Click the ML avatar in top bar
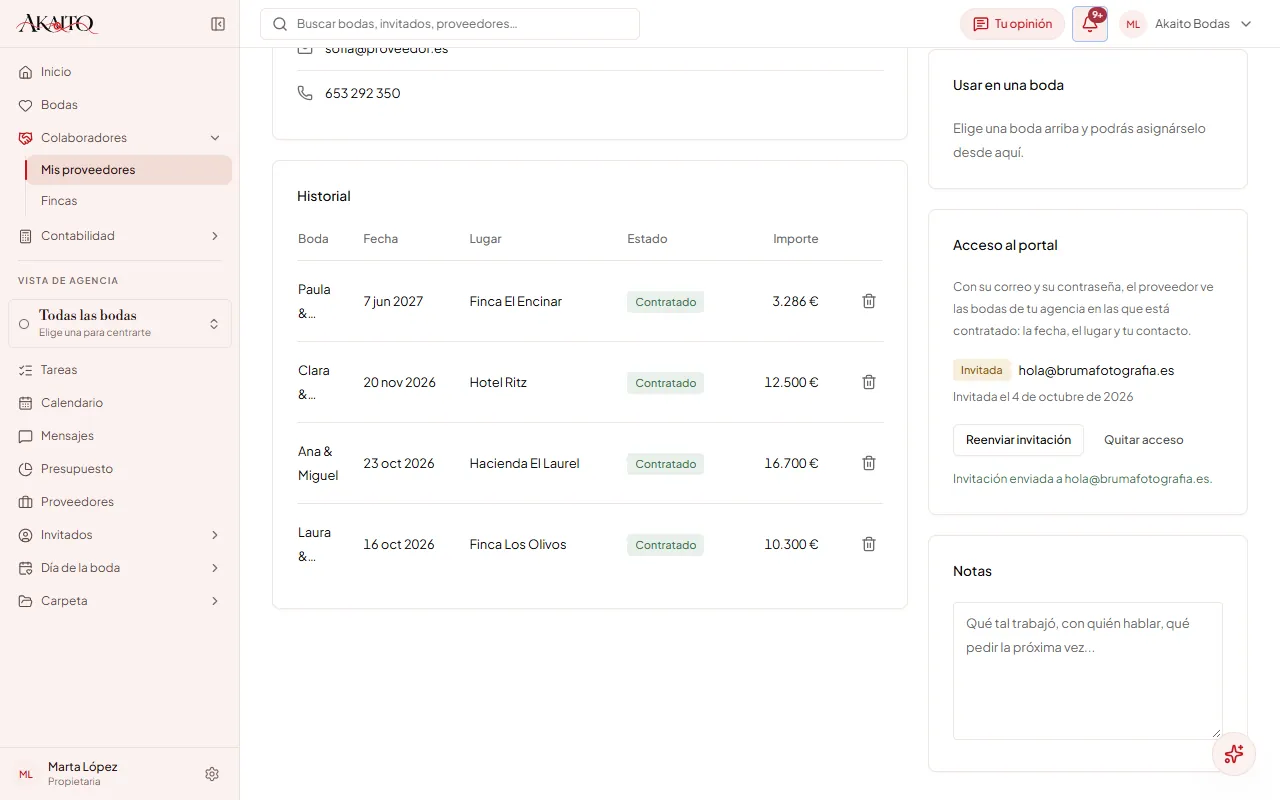This screenshot has height=800, width=1280. (x=1133, y=24)
